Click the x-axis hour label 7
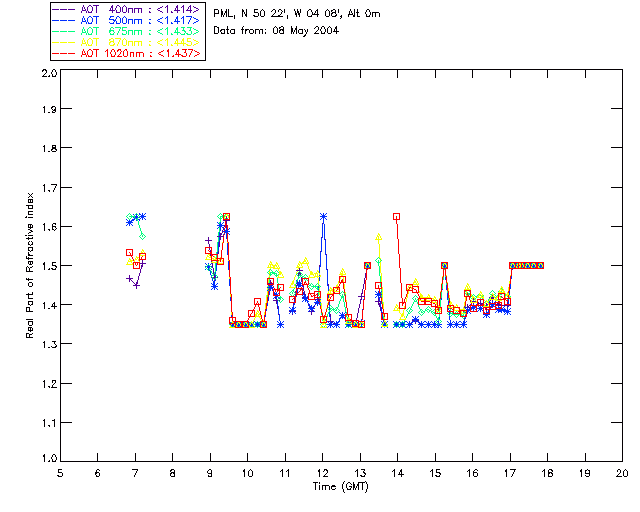Image resolution: width=640 pixels, height=512 pixels. tap(135, 473)
